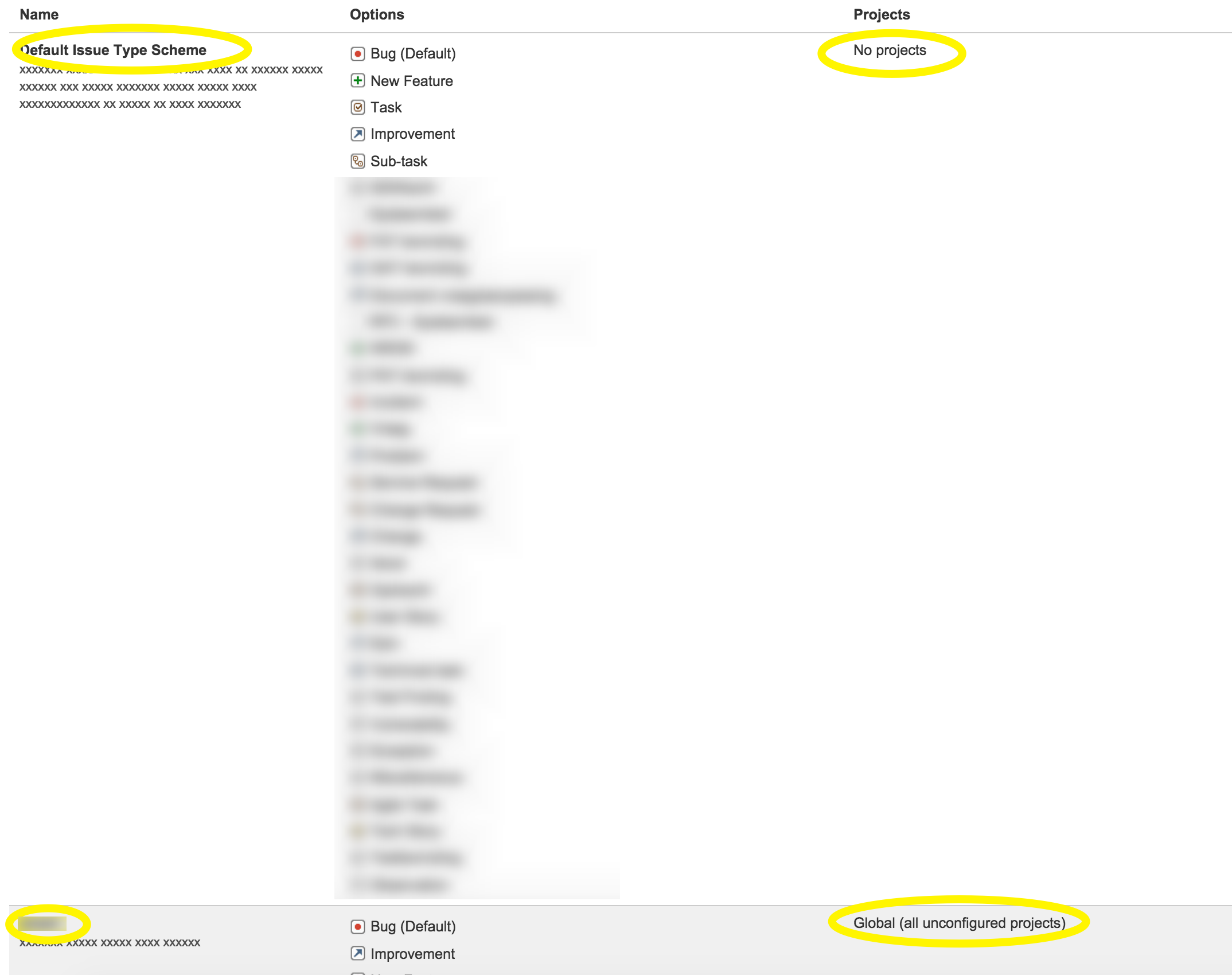
Task: Select the New Feature option text
Action: point(412,81)
